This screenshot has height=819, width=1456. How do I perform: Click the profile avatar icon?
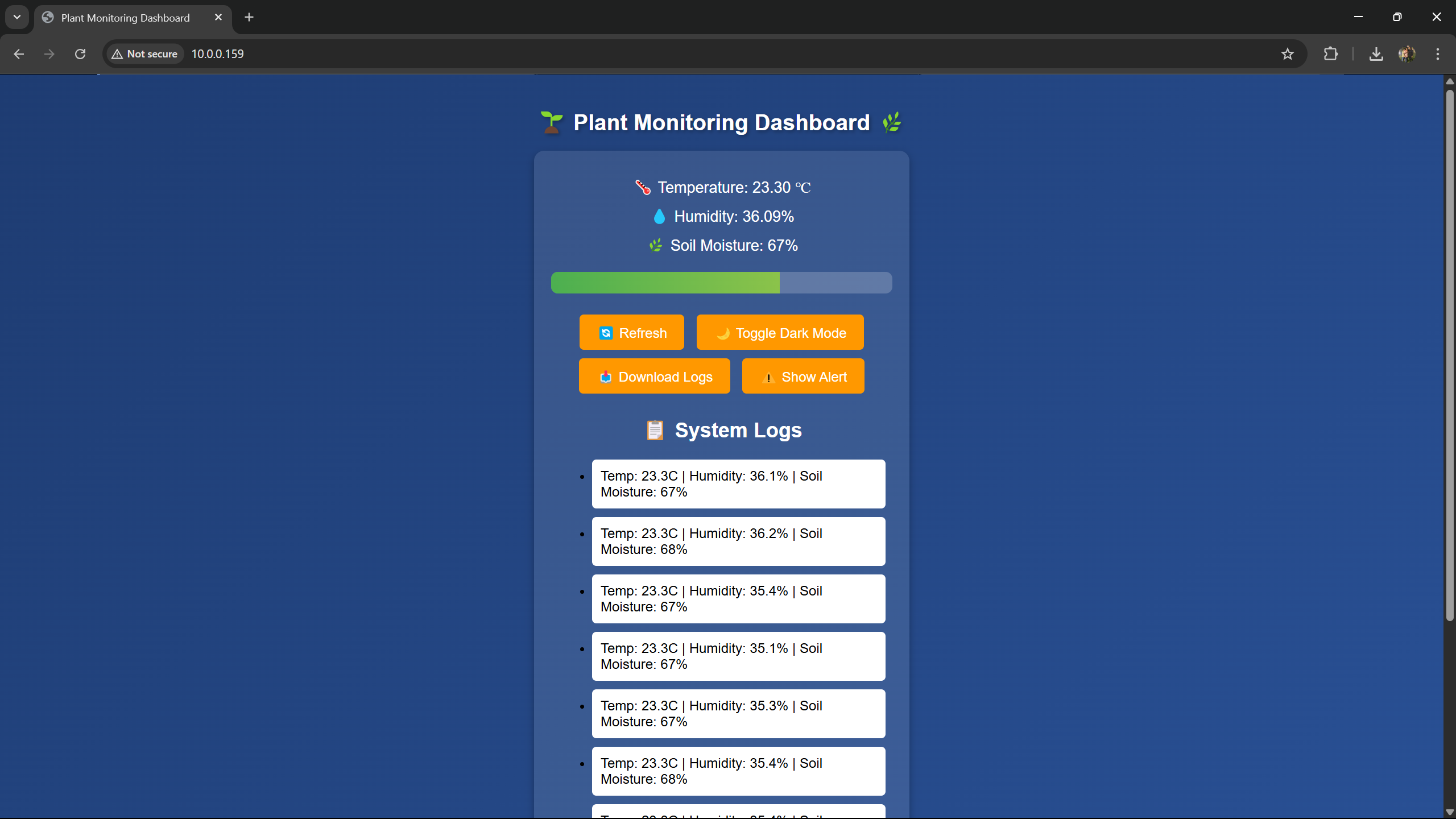pyautogui.click(x=1407, y=54)
